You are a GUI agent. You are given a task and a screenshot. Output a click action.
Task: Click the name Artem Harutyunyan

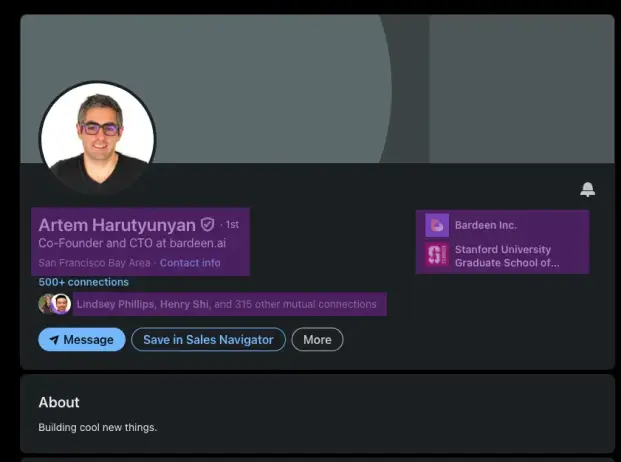coord(117,225)
